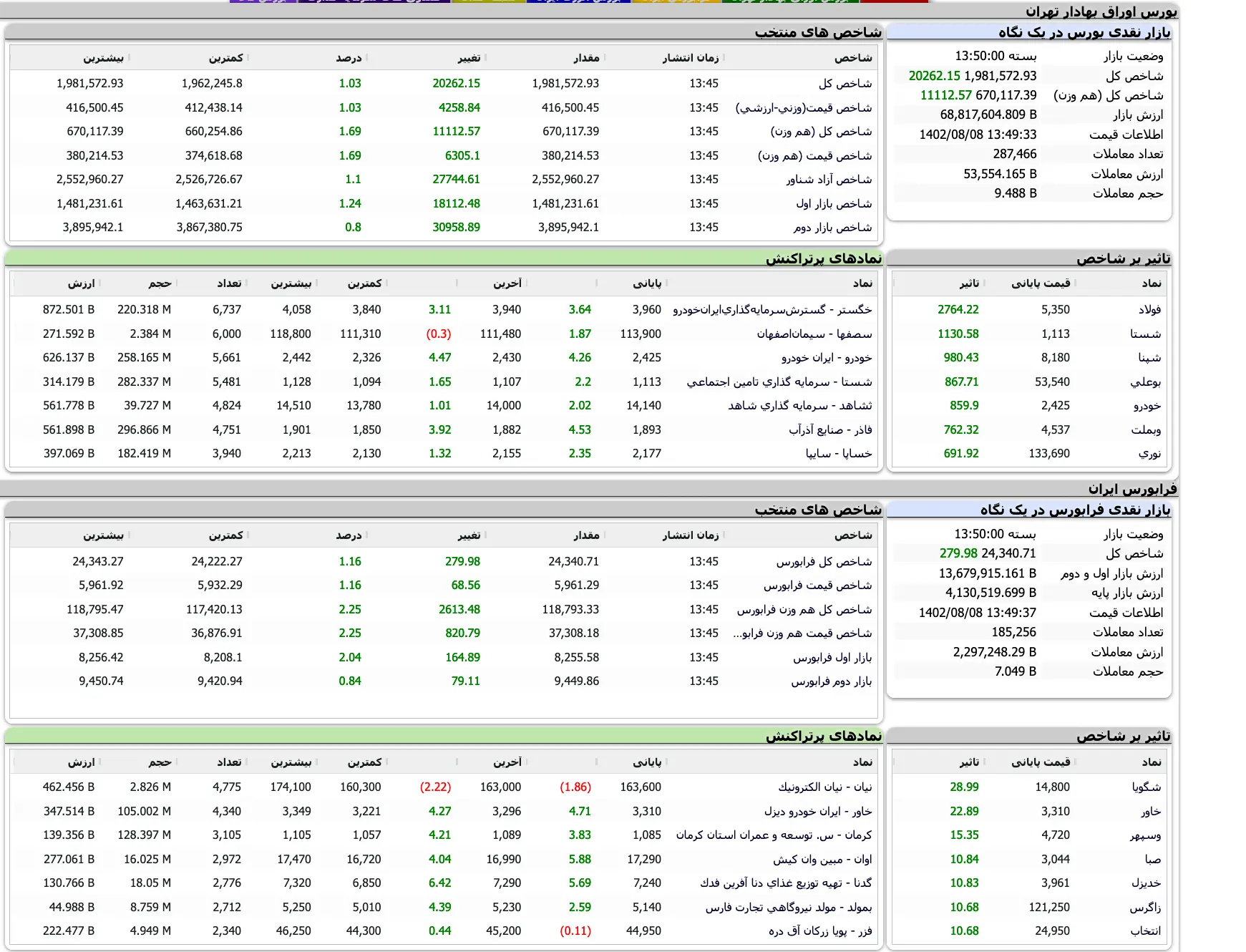The image size is (1246, 952).
Task: Open خساپا - سايپا row
Action: [x=839, y=454]
